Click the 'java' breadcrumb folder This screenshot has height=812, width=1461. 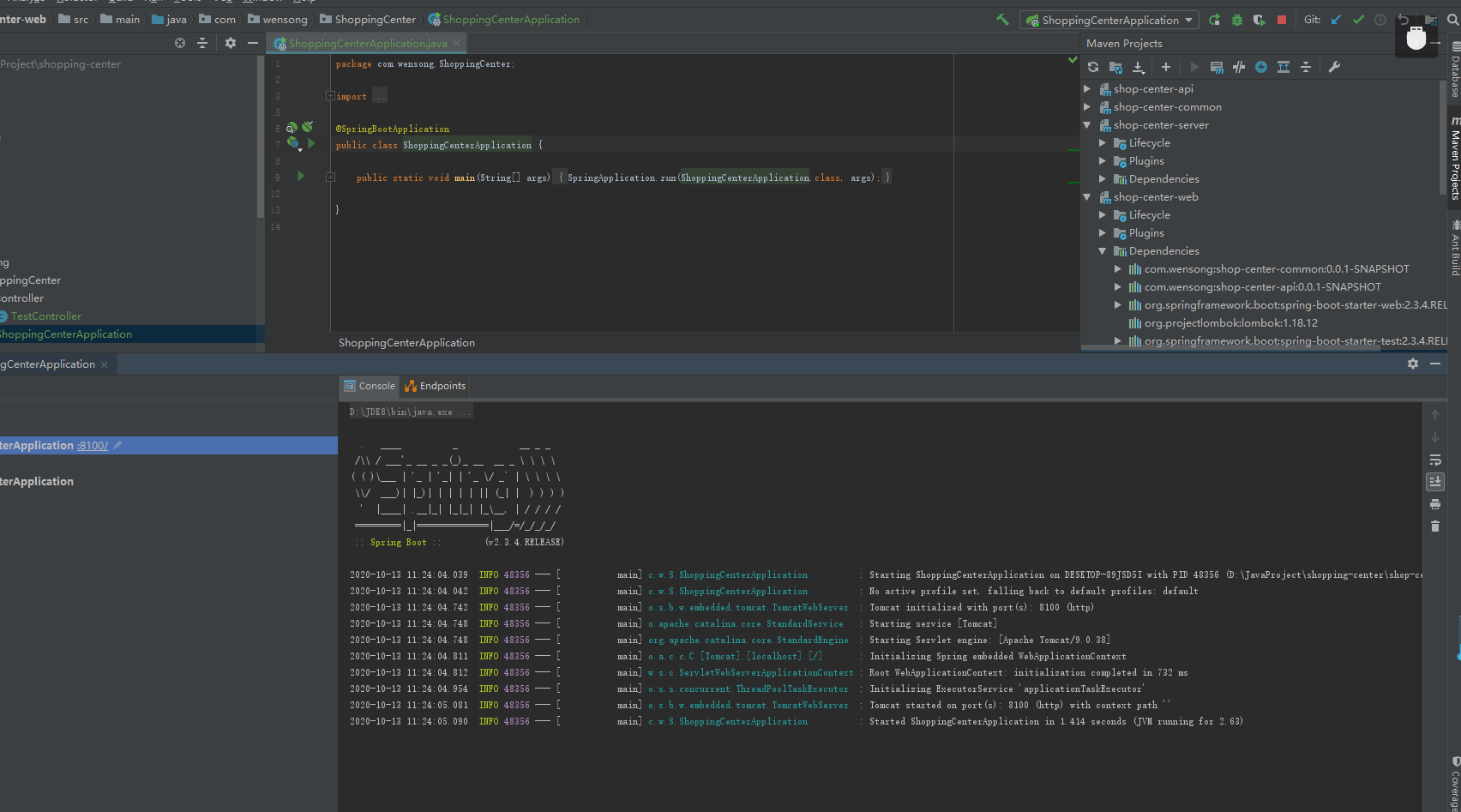tap(169, 19)
